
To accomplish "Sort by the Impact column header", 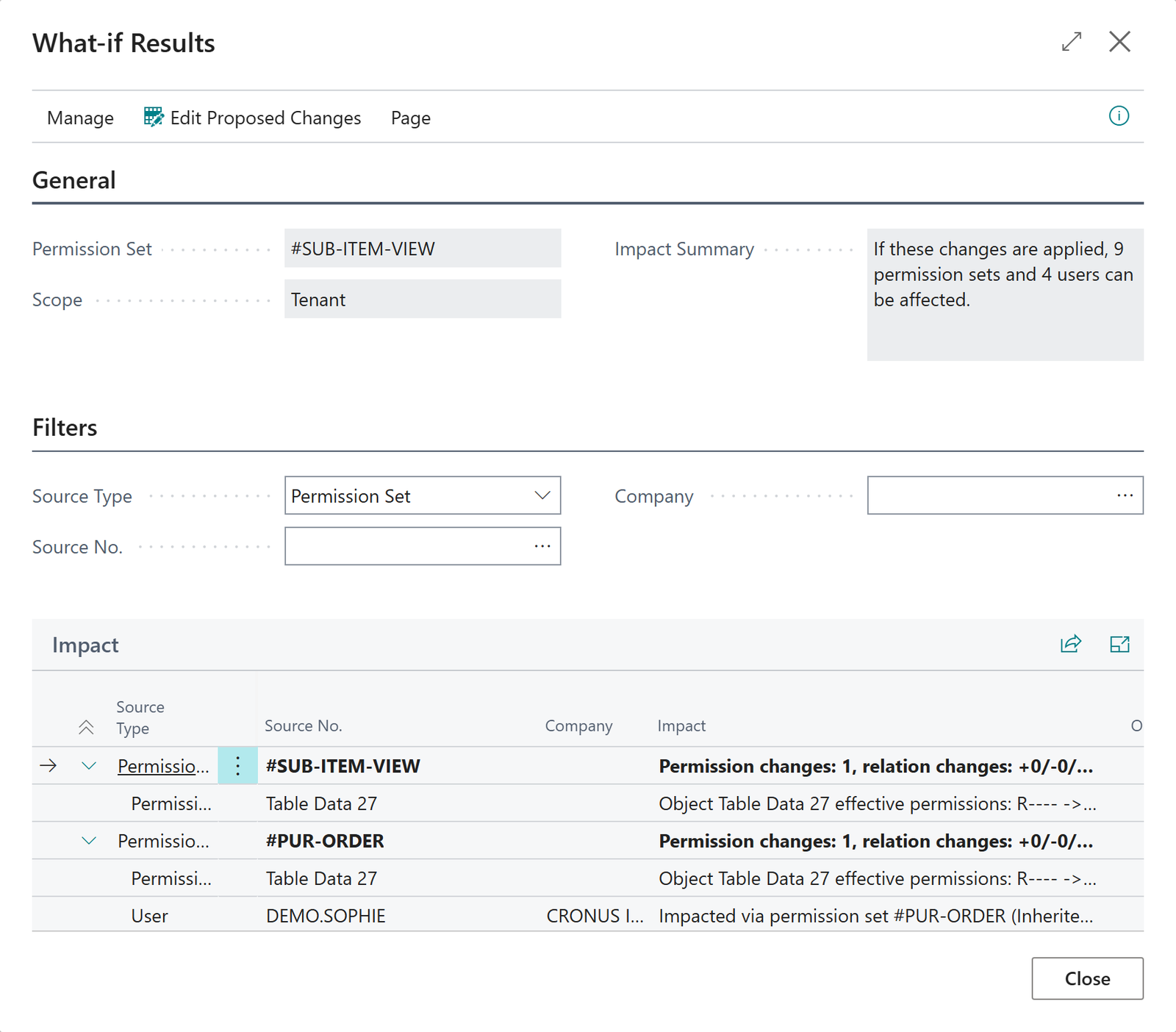I will coord(681,725).
